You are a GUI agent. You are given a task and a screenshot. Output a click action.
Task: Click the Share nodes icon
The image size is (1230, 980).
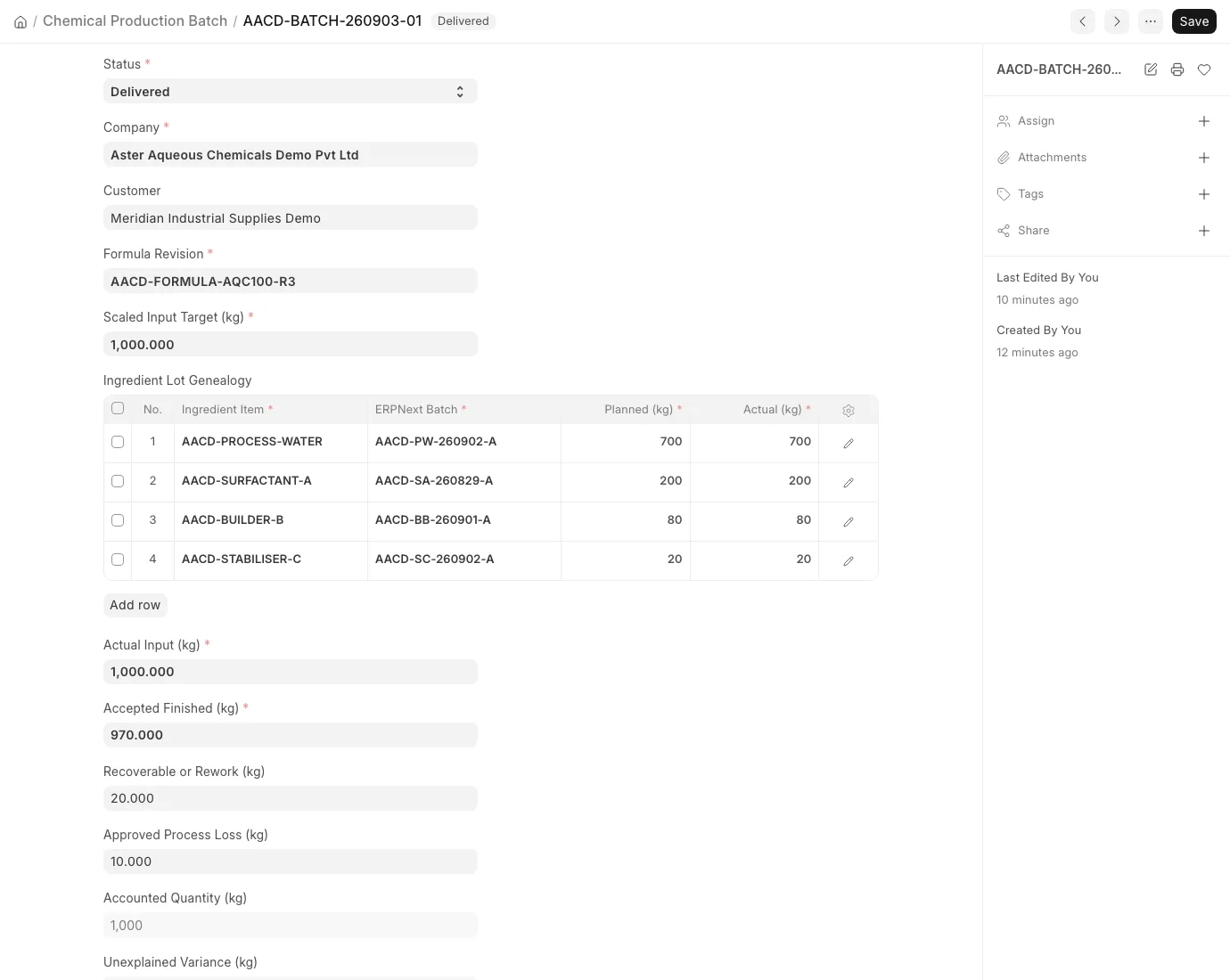pos(1004,231)
